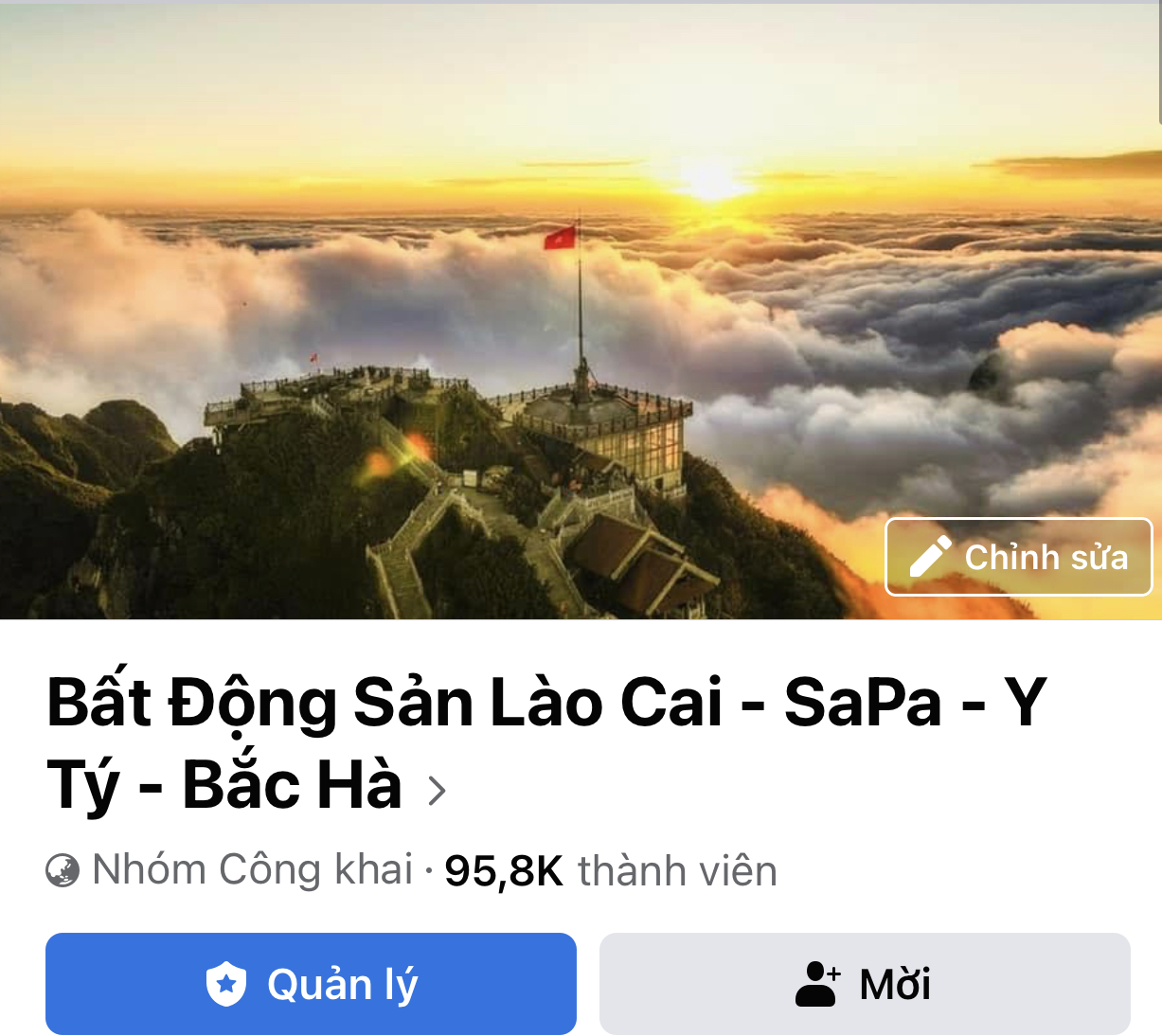Click the thành viên label

pos(677,871)
